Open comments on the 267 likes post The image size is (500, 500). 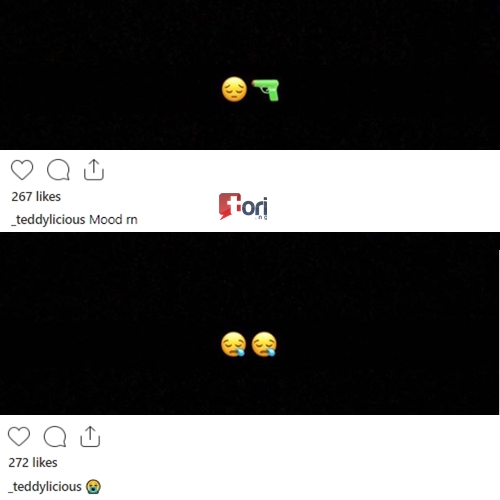click(x=58, y=170)
